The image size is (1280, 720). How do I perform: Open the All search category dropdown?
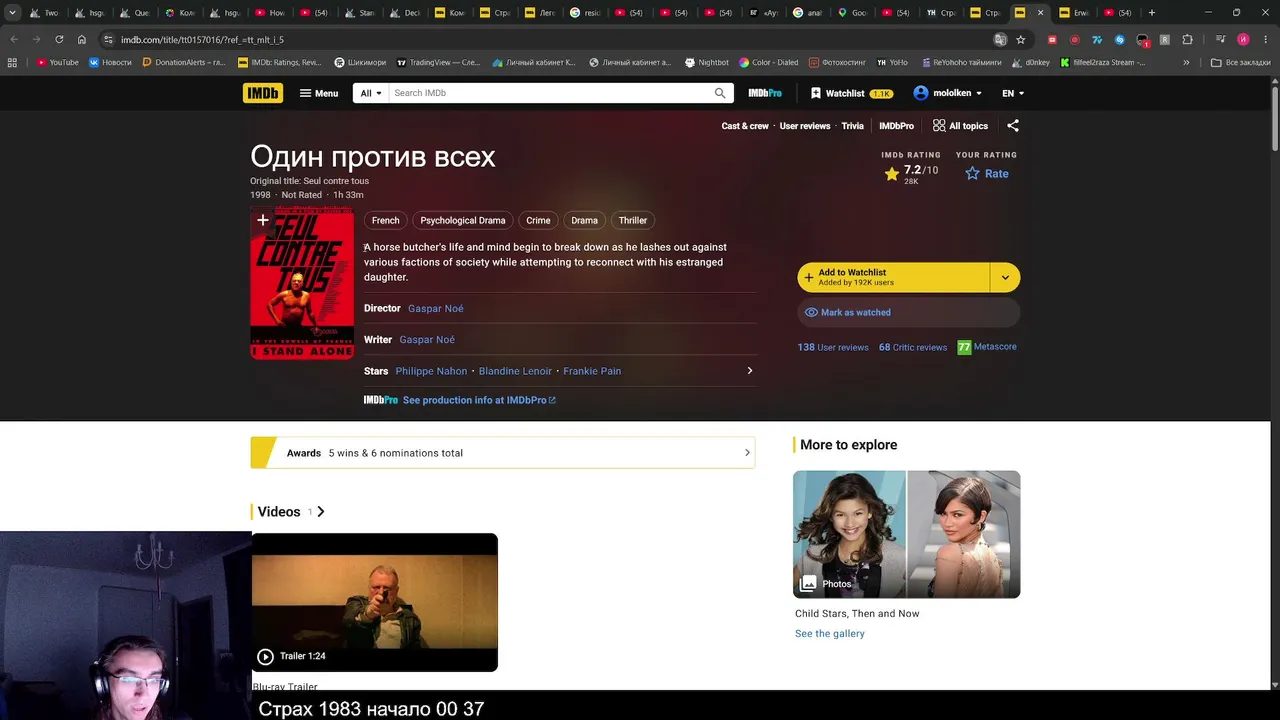coord(371,93)
